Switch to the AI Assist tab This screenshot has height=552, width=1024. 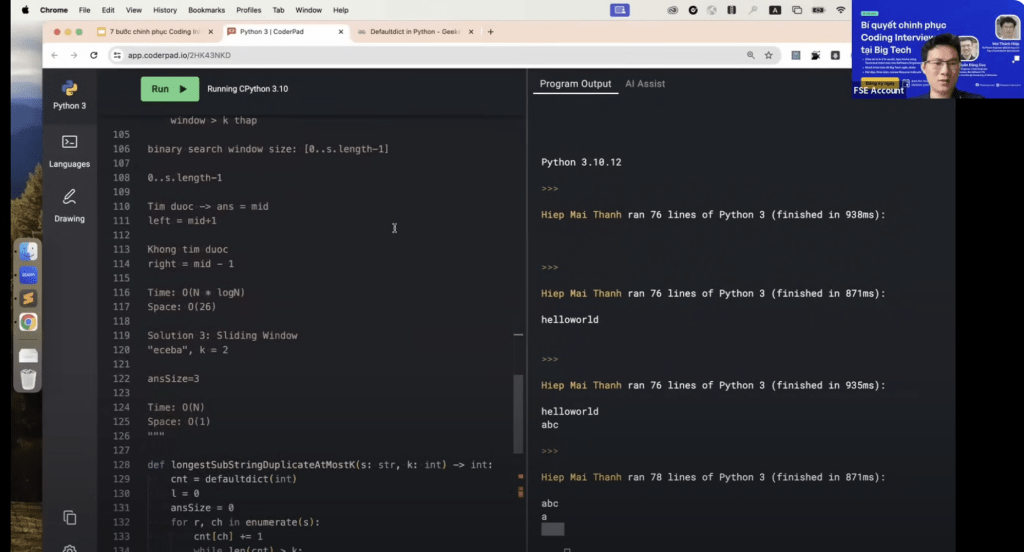click(x=645, y=84)
